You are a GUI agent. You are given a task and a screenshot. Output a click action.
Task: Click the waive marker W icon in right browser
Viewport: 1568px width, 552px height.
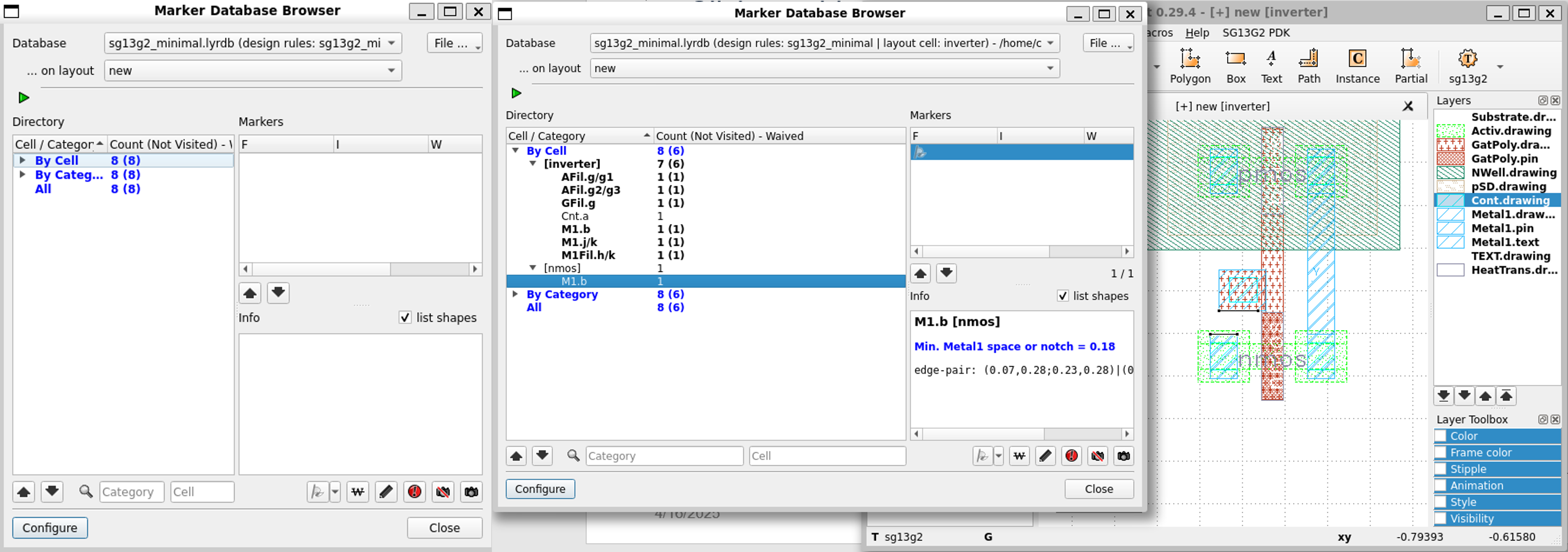click(1020, 456)
